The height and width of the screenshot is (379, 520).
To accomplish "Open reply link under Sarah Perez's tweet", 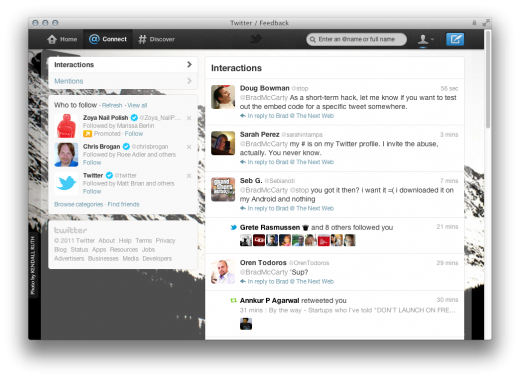I will 287,162.
